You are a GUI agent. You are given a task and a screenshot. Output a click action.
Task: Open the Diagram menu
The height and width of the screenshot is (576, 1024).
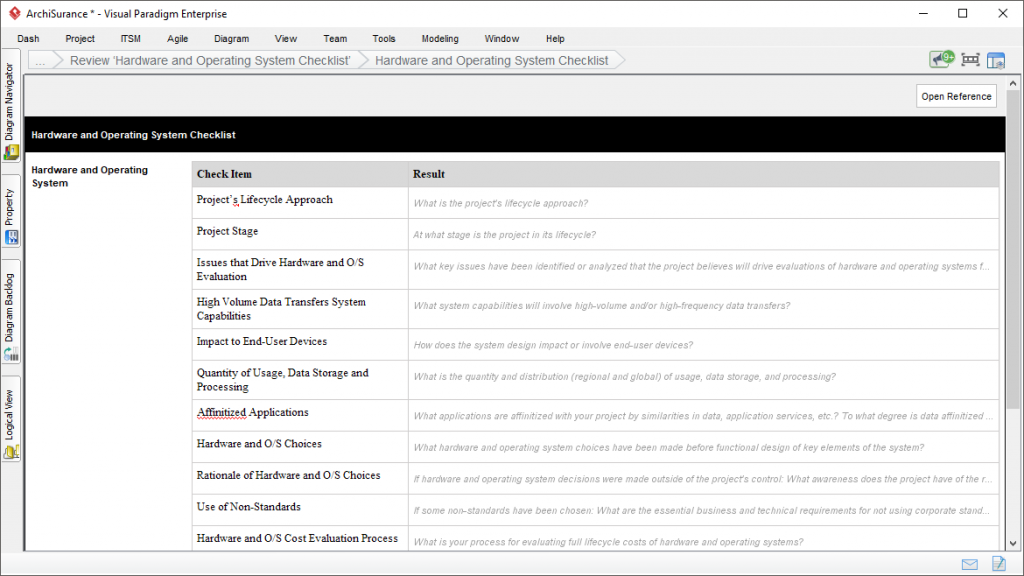tap(231, 39)
